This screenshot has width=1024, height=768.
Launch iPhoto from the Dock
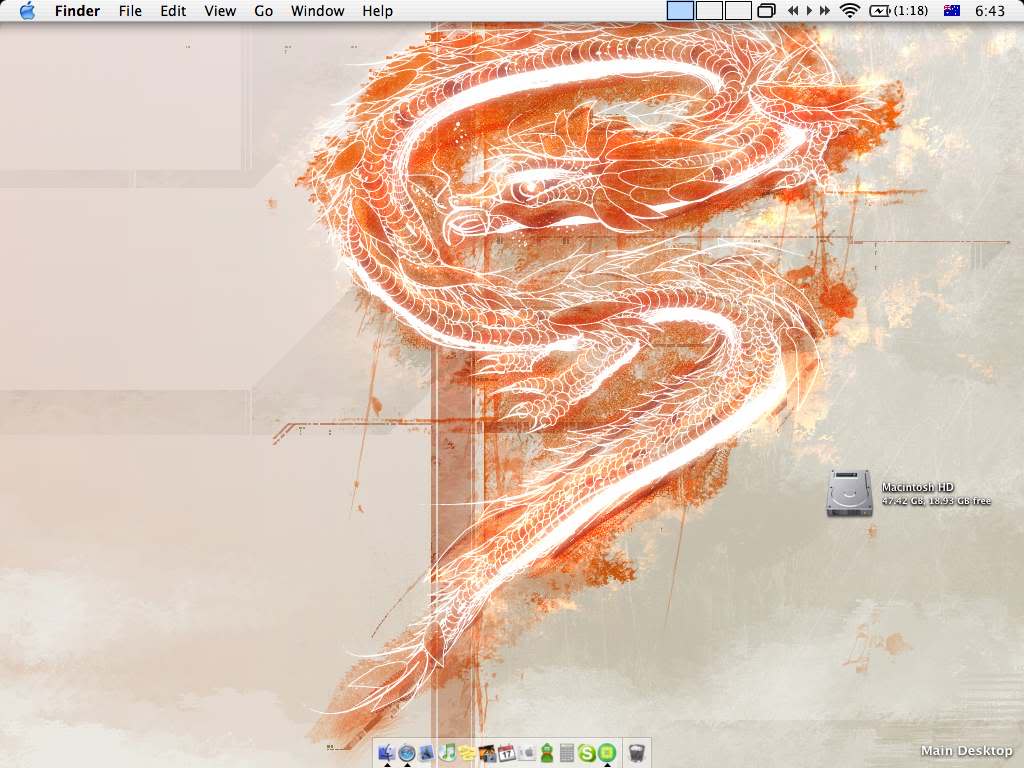487,753
